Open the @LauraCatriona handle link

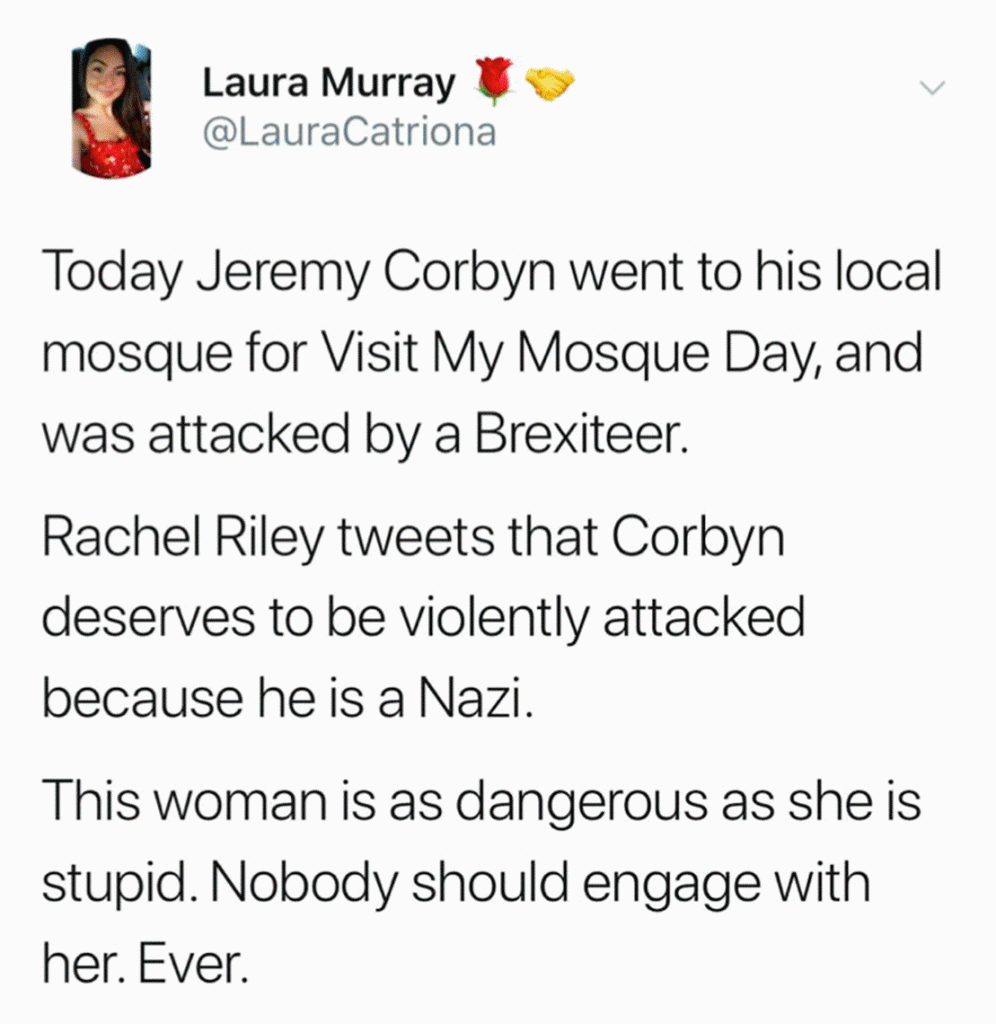coord(349,132)
